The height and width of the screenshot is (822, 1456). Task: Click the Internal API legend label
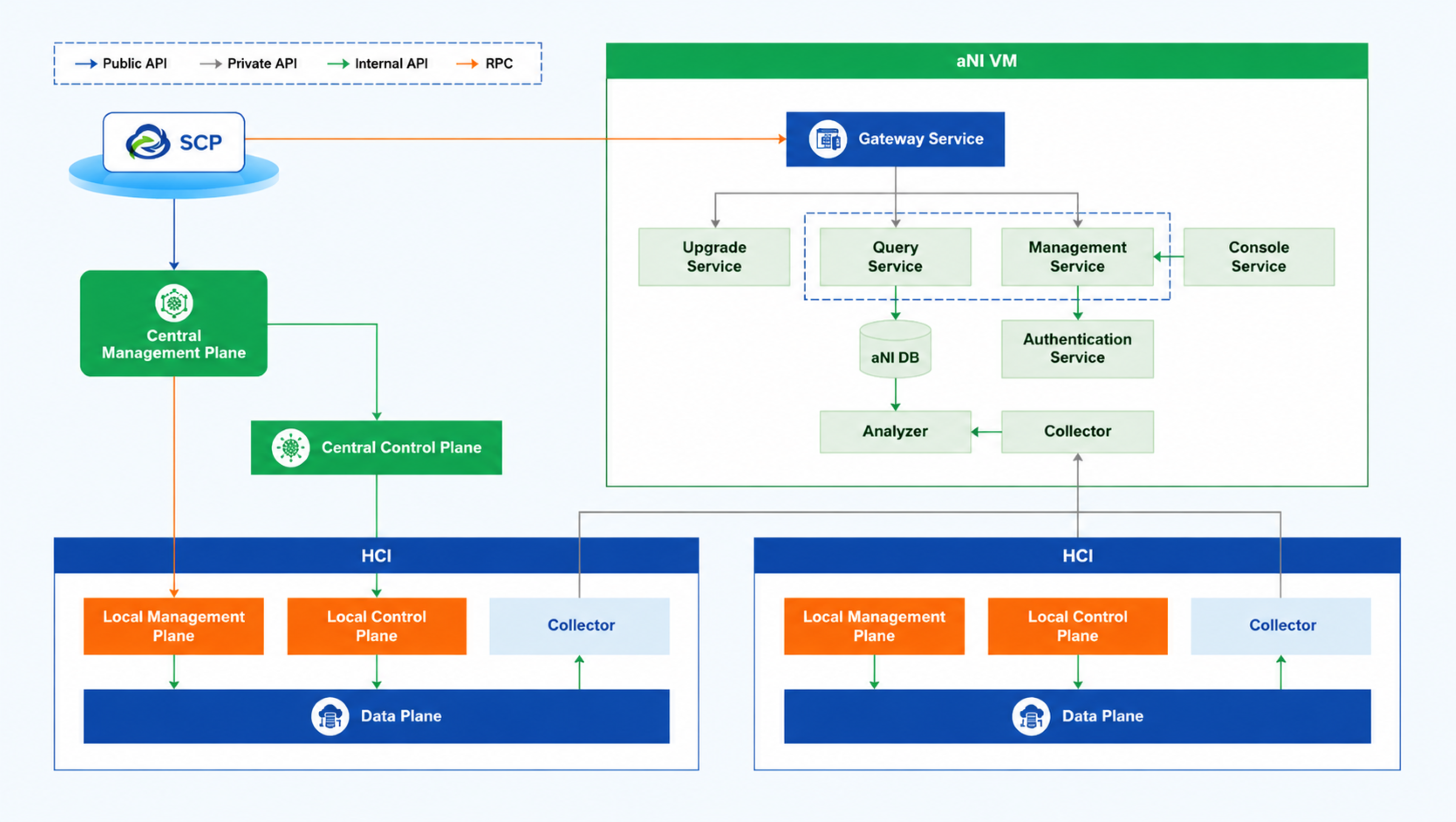[x=391, y=63]
